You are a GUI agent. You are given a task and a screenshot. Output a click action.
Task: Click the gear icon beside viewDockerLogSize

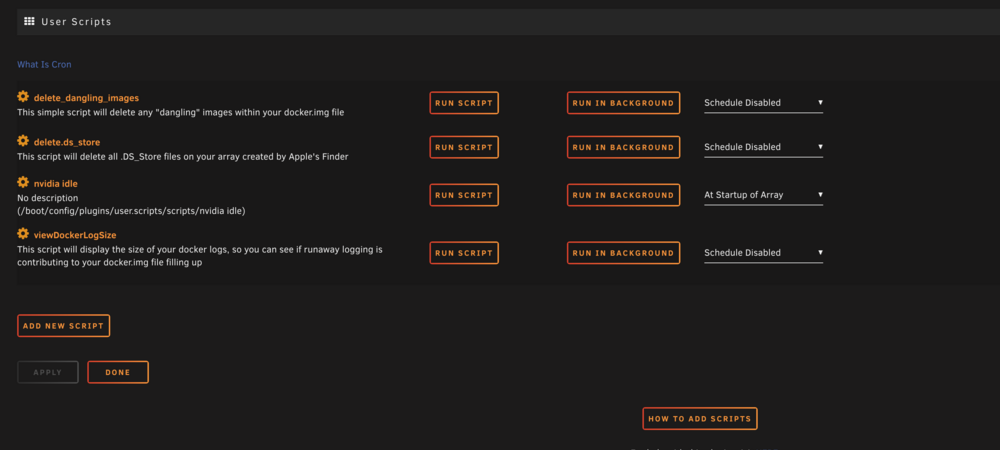click(x=23, y=234)
